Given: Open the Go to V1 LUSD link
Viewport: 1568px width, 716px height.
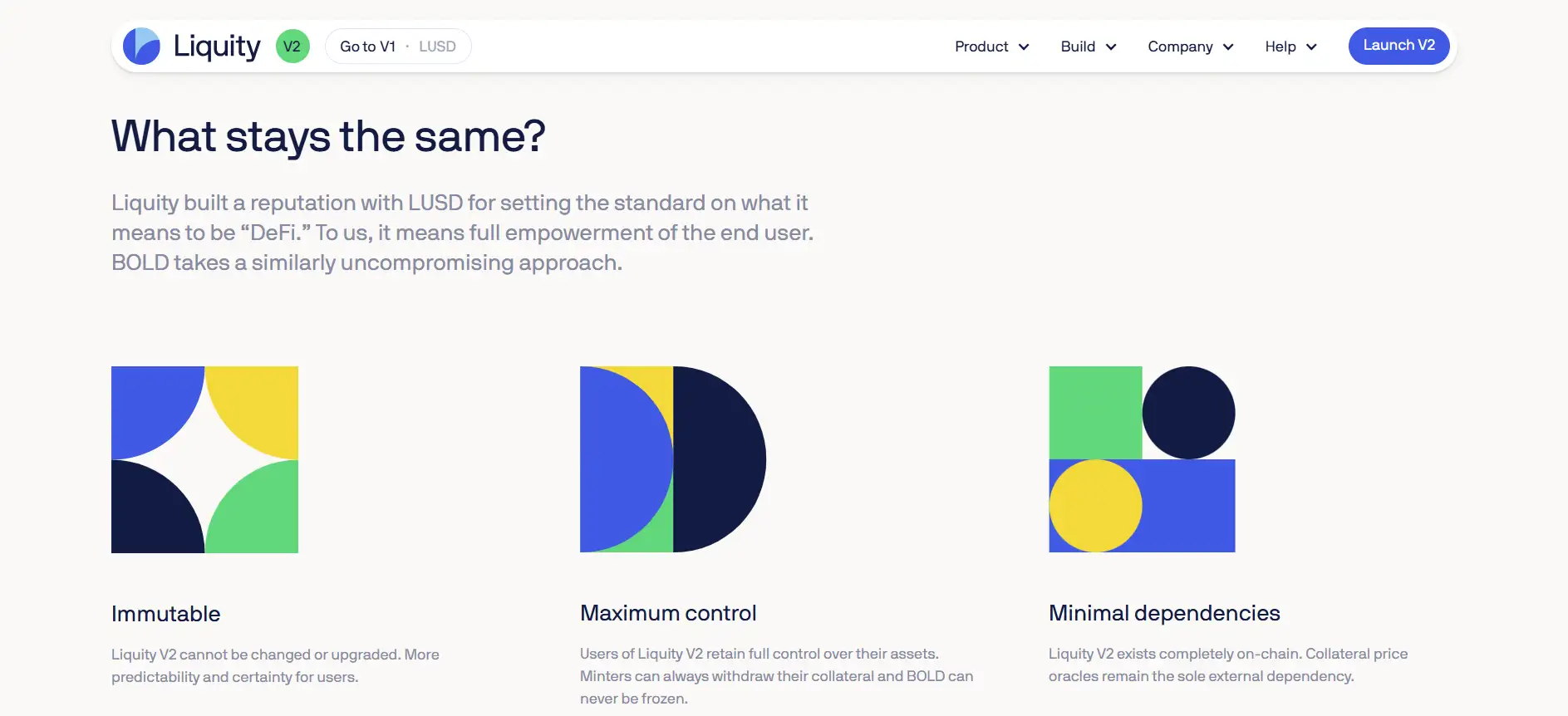Looking at the screenshot, I should pyautogui.click(x=397, y=47).
